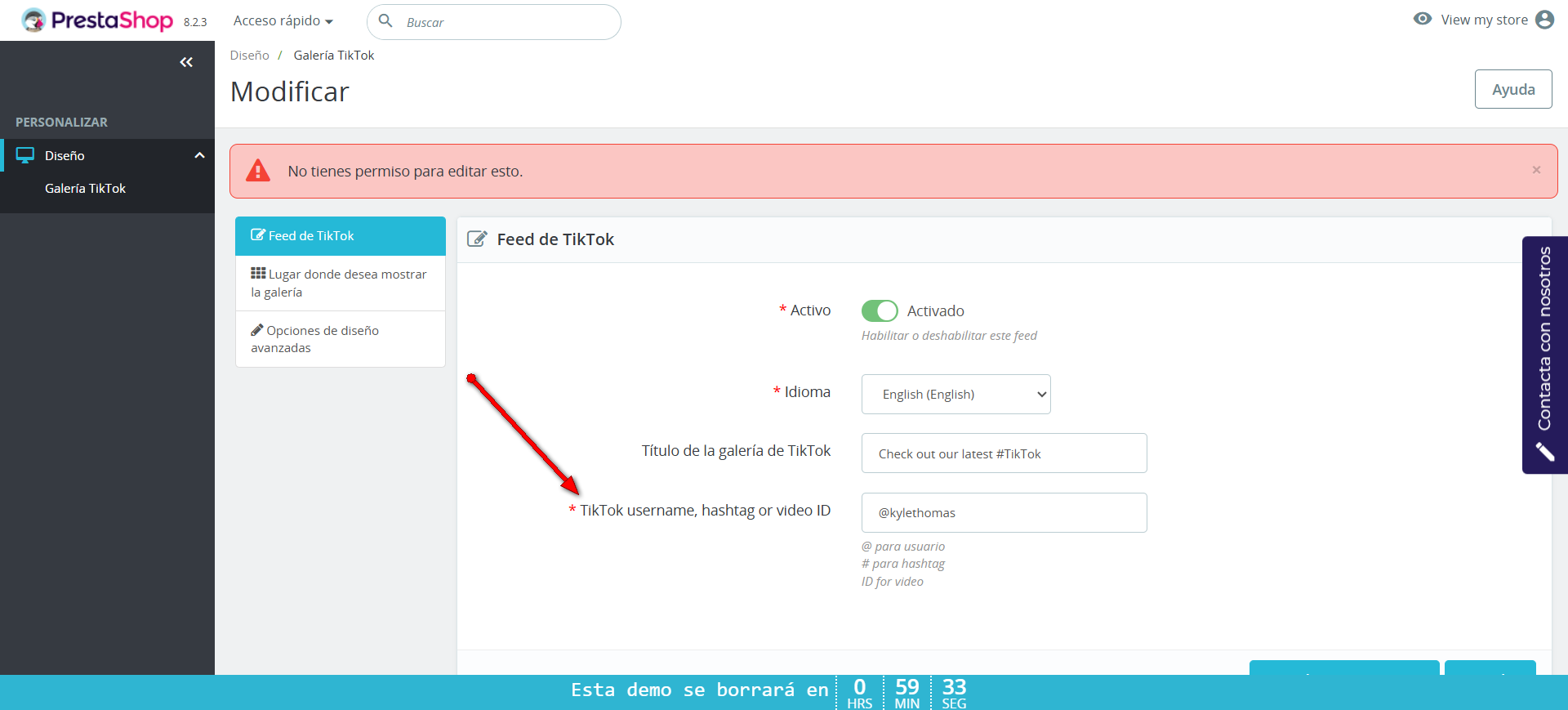The height and width of the screenshot is (710, 1568).
Task: Click the TikTok username input field
Action: click(1004, 513)
